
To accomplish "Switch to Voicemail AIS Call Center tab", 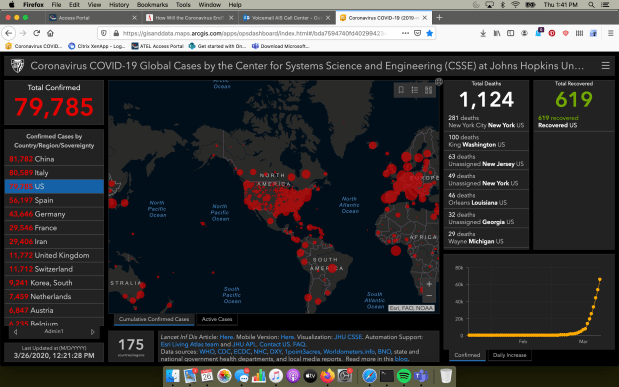I will click(287, 18).
